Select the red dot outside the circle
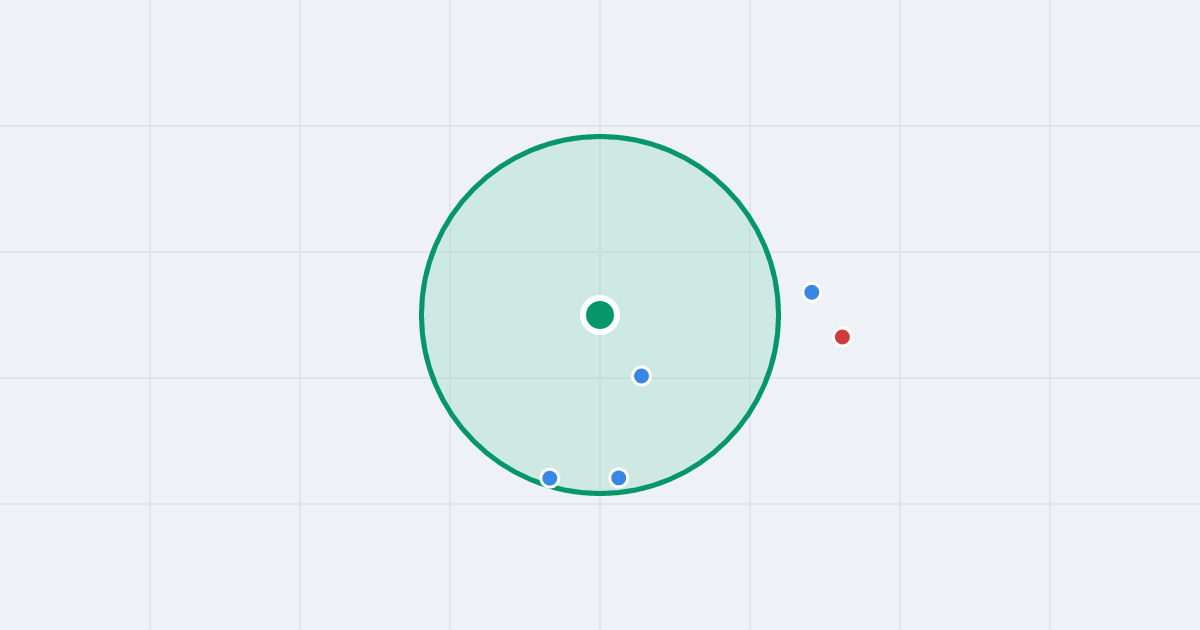 (842, 337)
